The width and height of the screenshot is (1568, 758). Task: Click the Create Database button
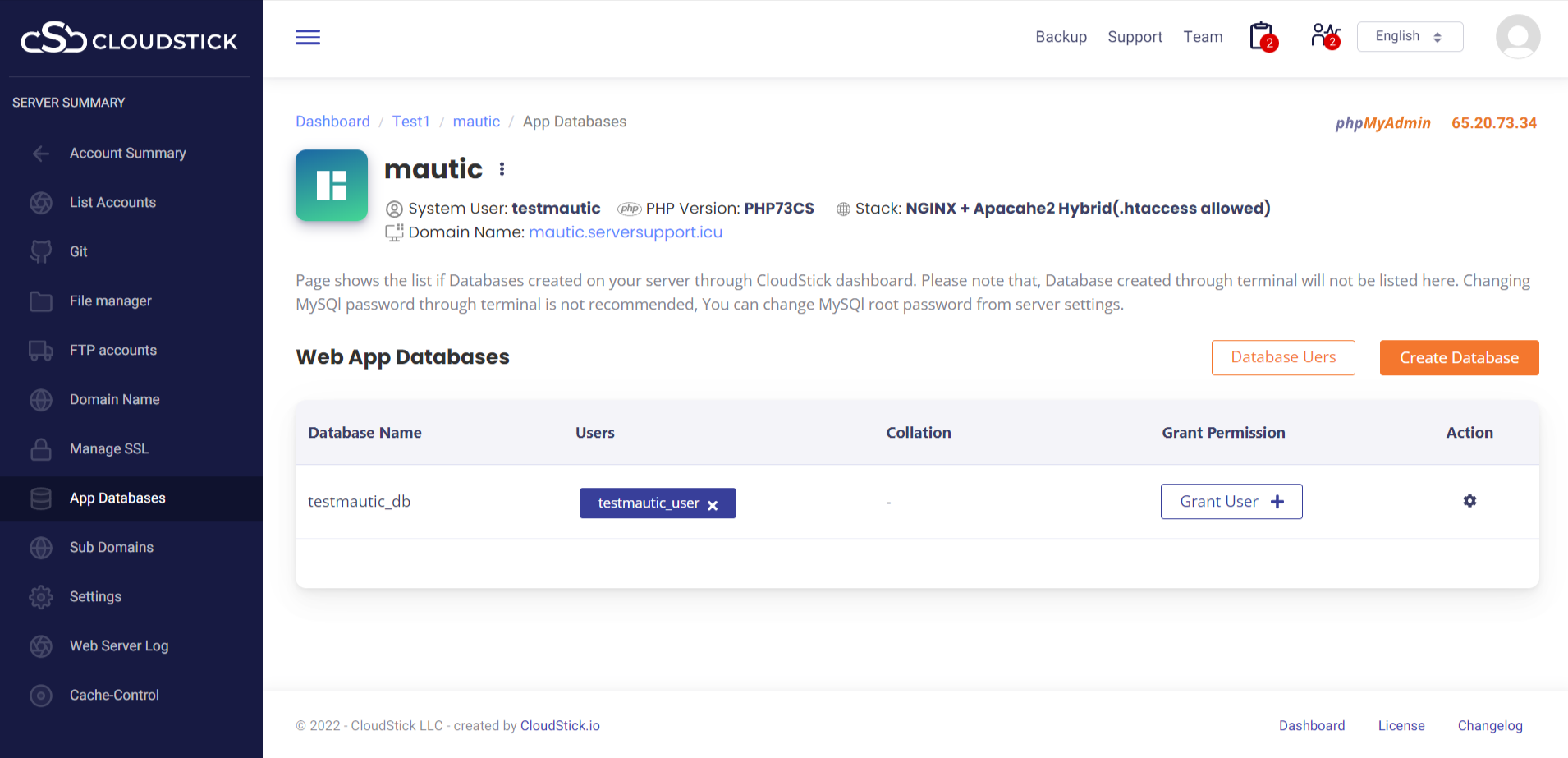tap(1459, 358)
